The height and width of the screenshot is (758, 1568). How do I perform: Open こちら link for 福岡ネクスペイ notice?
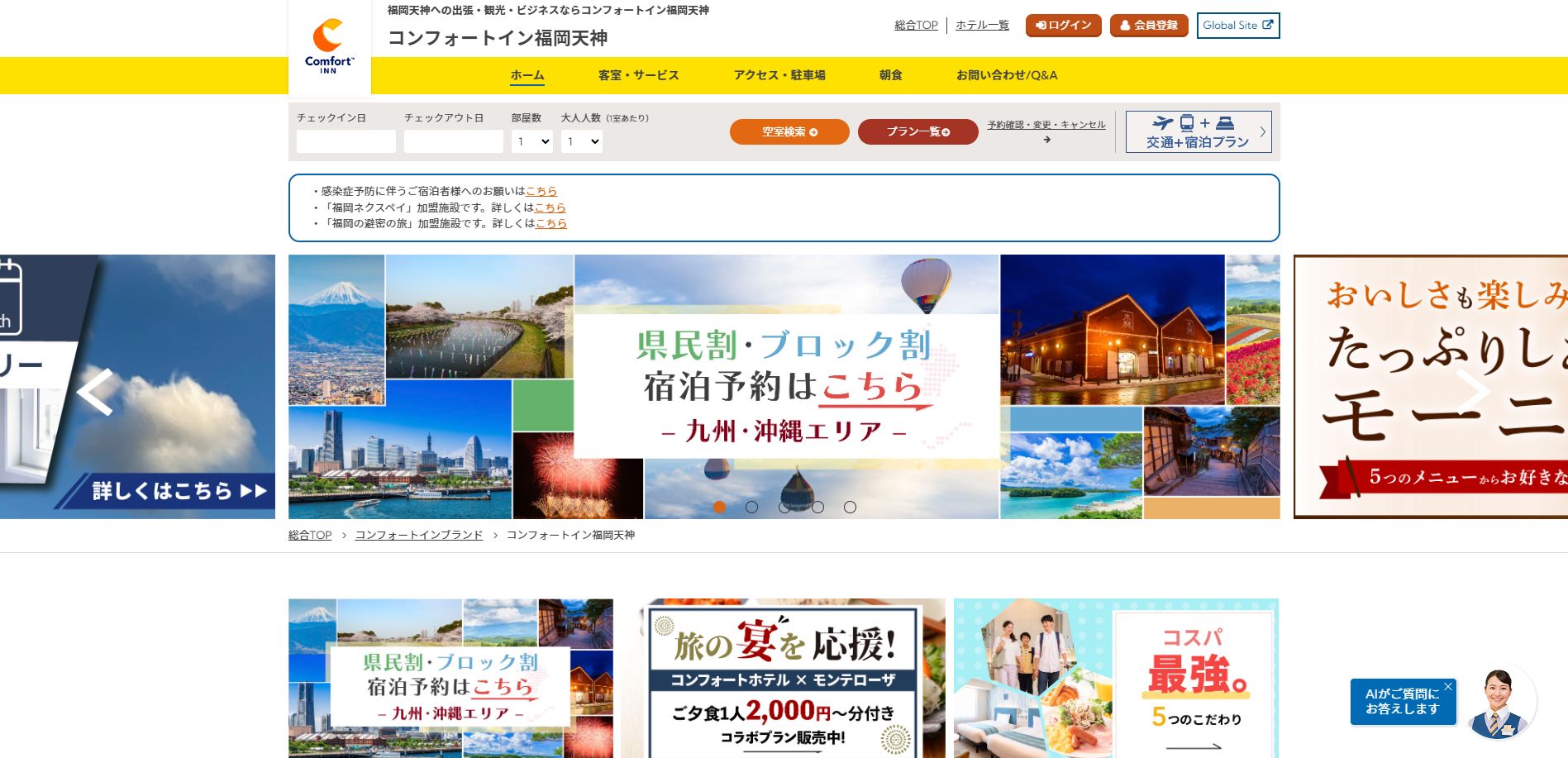[x=550, y=207]
